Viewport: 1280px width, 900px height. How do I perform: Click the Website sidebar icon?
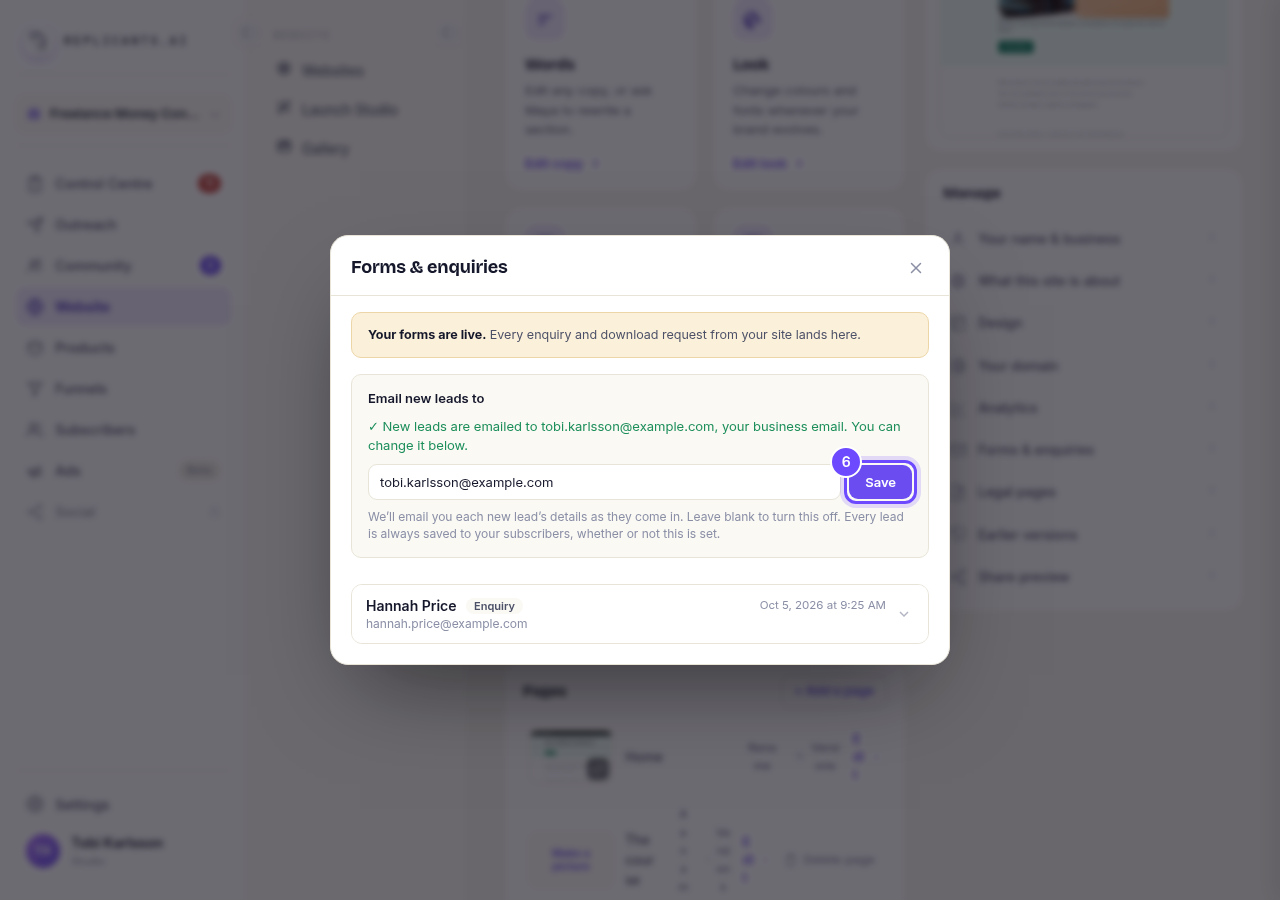(36, 306)
